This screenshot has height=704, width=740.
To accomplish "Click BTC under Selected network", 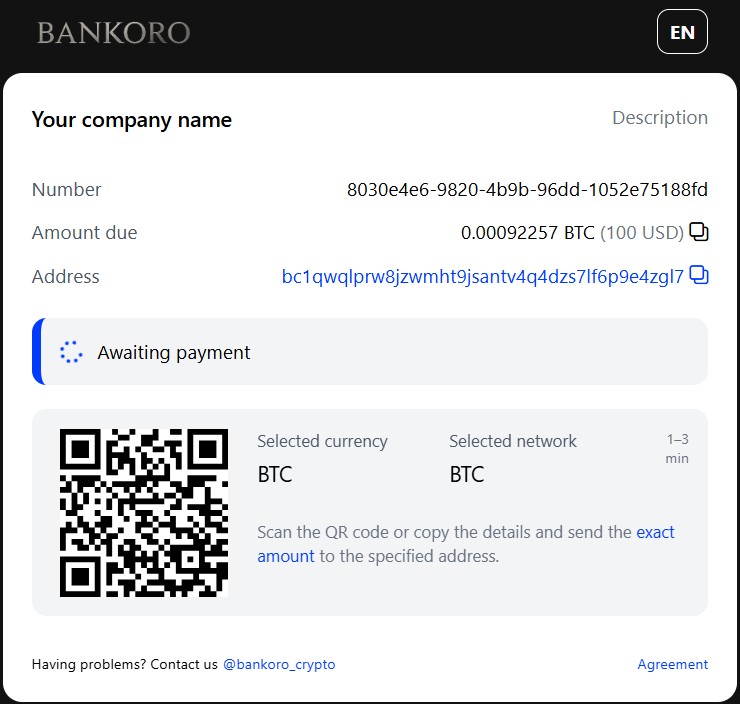I will point(467,474).
